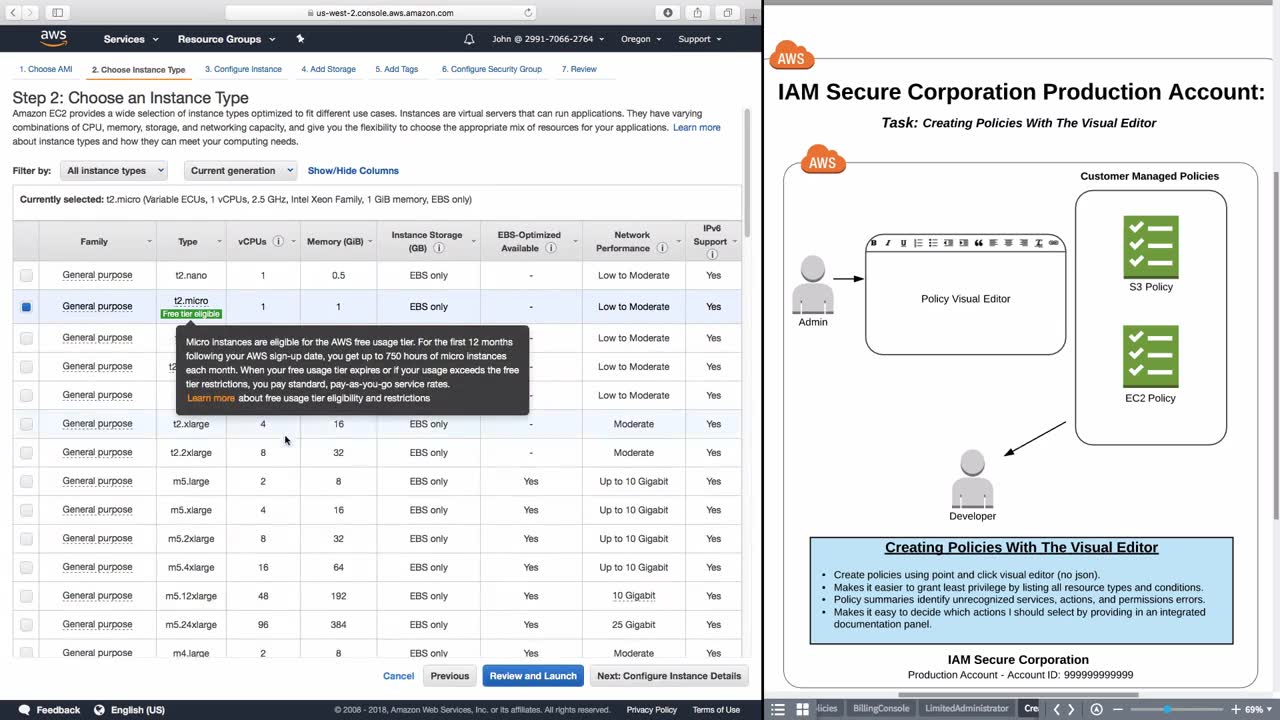Open the Family column sort arrow

(x=149, y=242)
